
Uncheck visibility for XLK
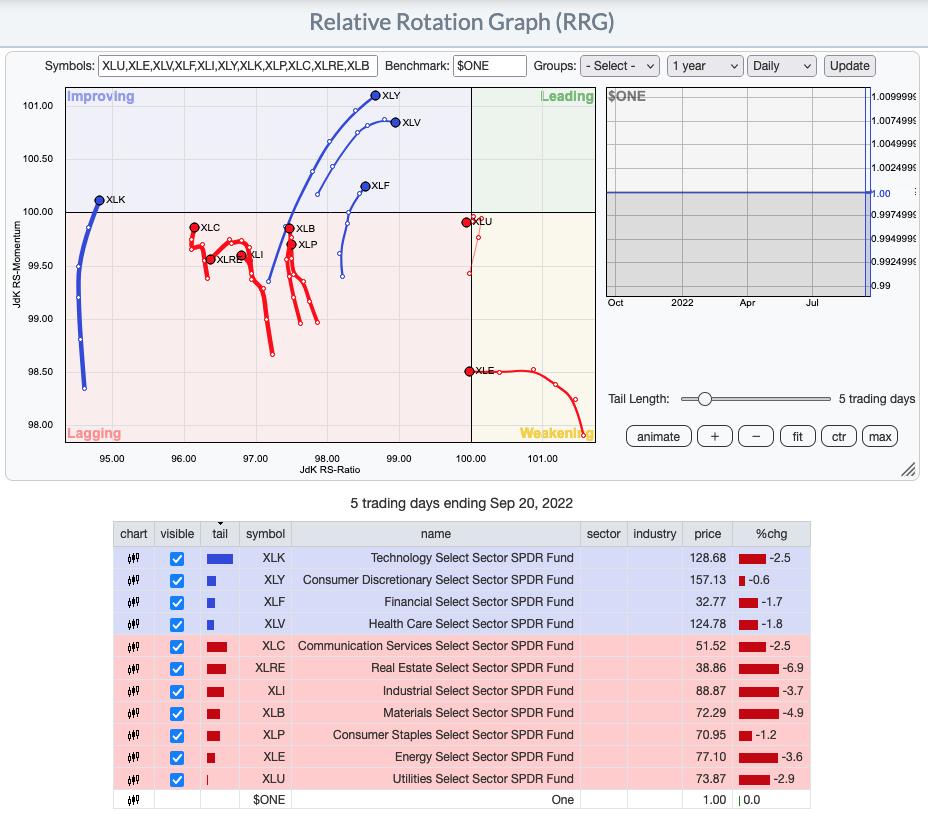tap(177, 558)
